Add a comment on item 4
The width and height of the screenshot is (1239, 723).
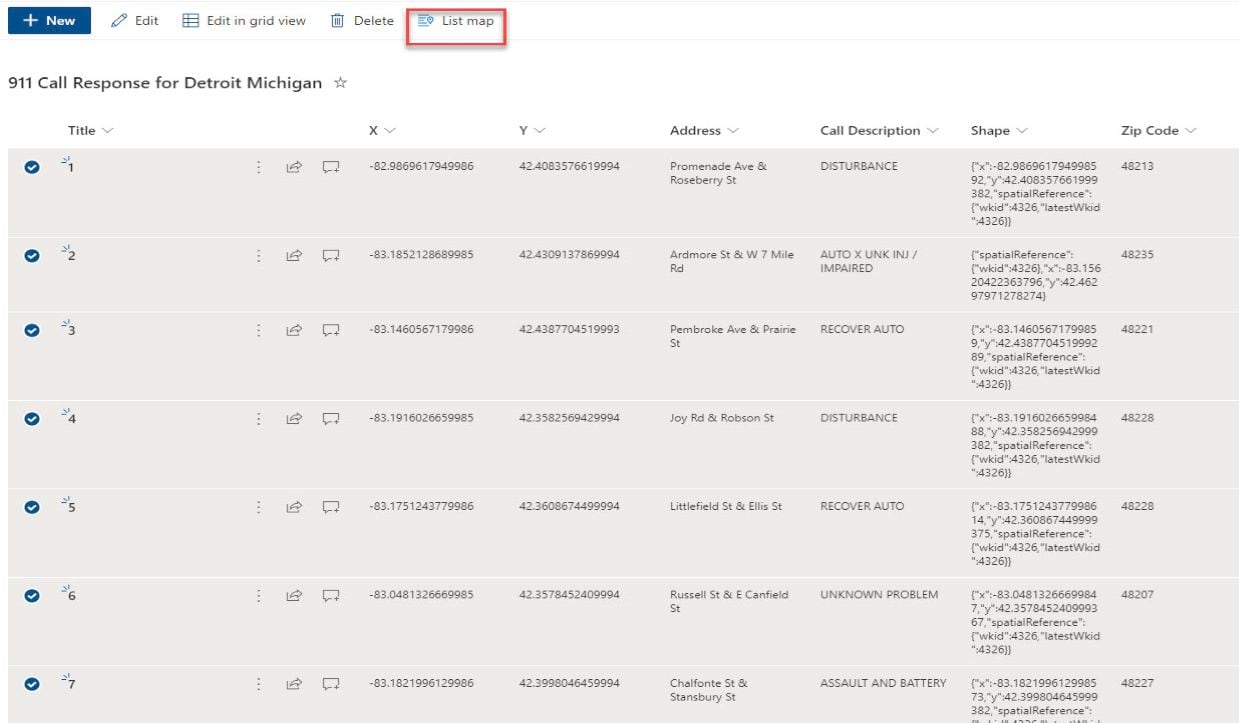click(x=331, y=419)
